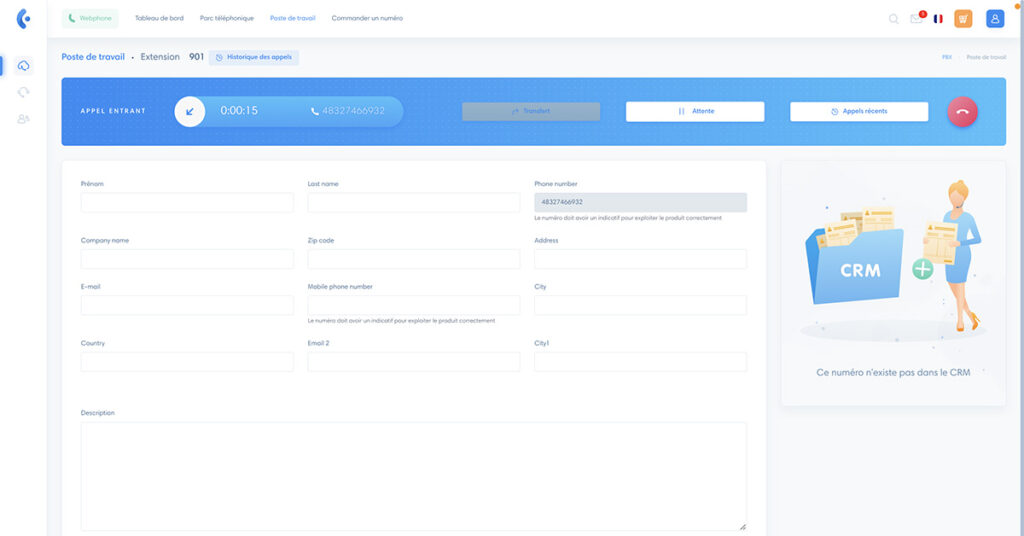Click the red hang-up call button

click(x=962, y=112)
